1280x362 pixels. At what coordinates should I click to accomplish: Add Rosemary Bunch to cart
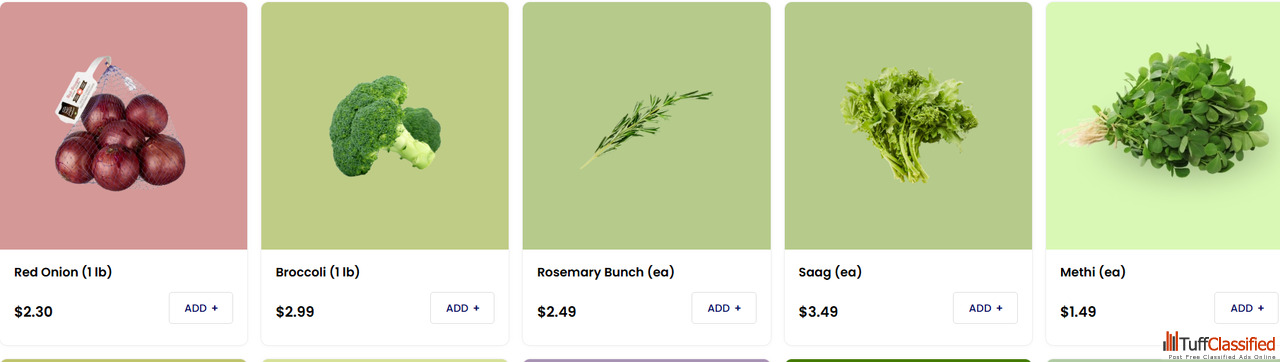pyautogui.click(x=724, y=308)
